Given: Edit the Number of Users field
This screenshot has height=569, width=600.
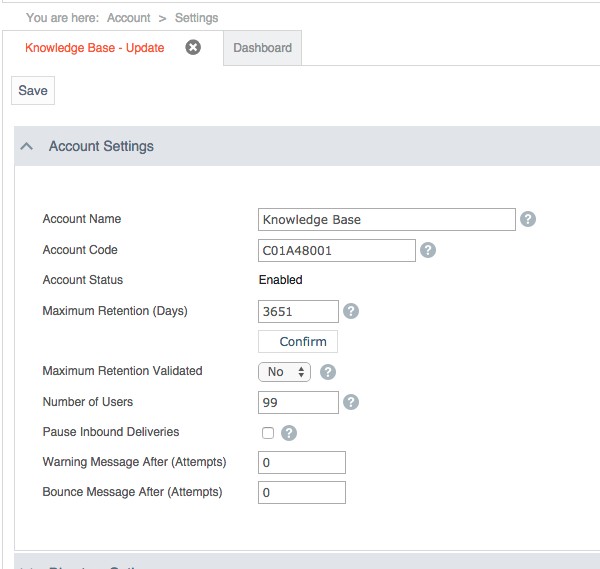Looking at the screenshot, I should click(x=298, y=402).
